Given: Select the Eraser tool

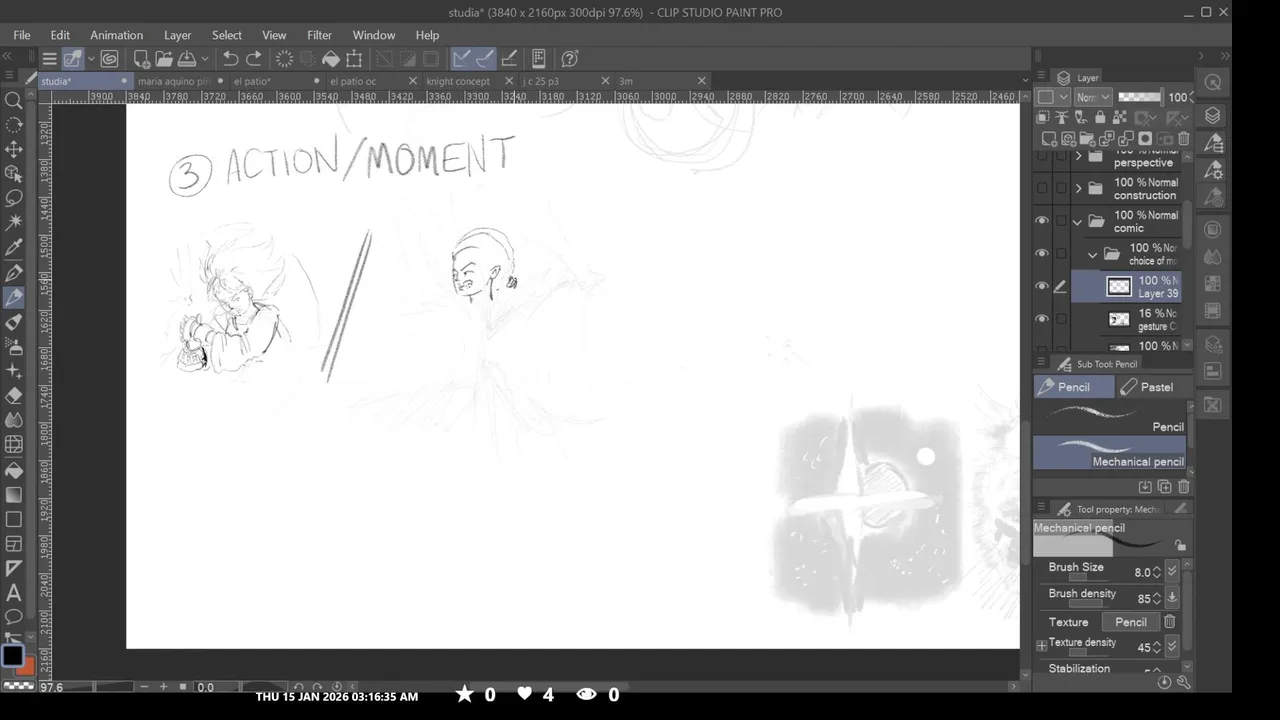Looking at the screenshot, I should tap(14, 396).
